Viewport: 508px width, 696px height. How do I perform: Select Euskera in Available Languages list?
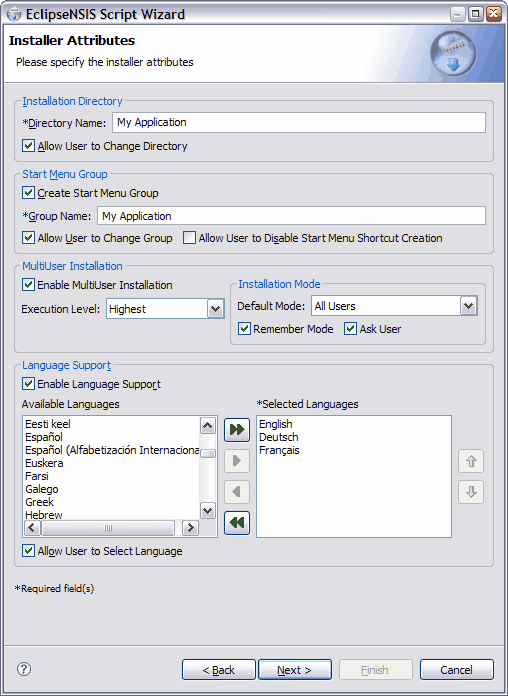click(44, 463)
